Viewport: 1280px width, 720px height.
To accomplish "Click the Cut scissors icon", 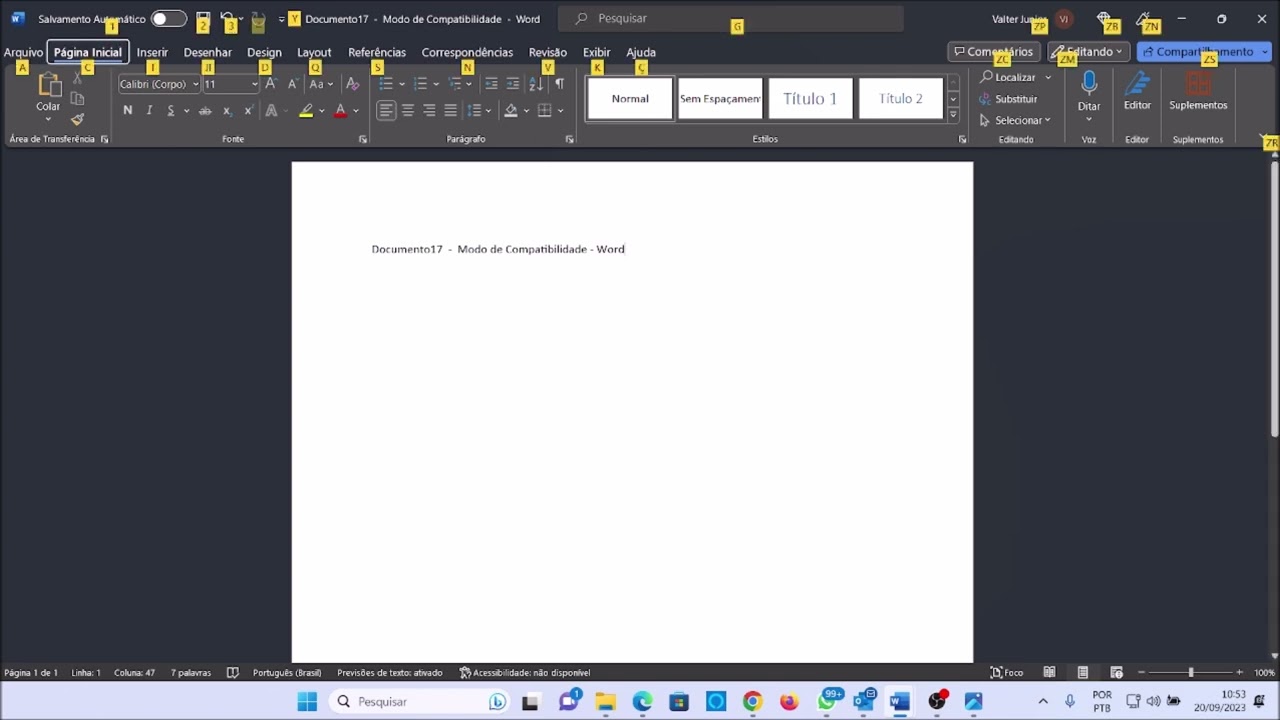I will (x=77, y=79).
